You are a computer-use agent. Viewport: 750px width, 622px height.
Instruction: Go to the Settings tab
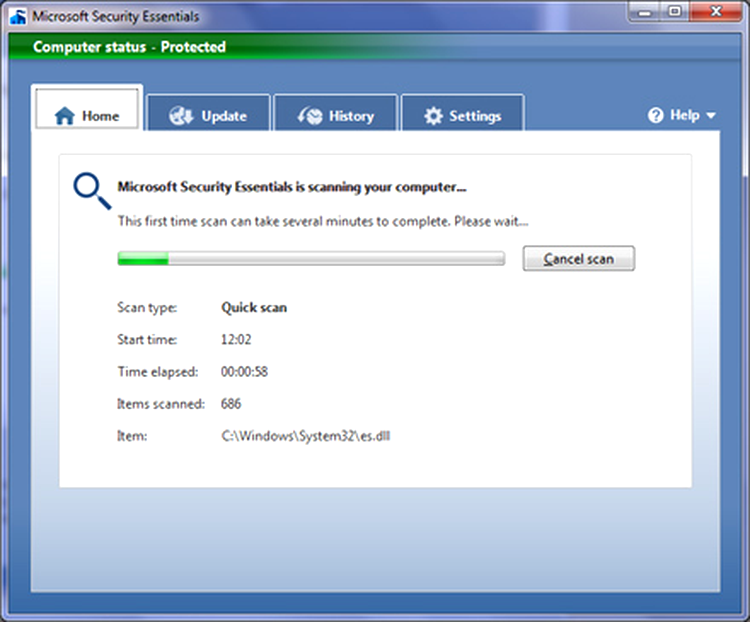coord(463,113)
